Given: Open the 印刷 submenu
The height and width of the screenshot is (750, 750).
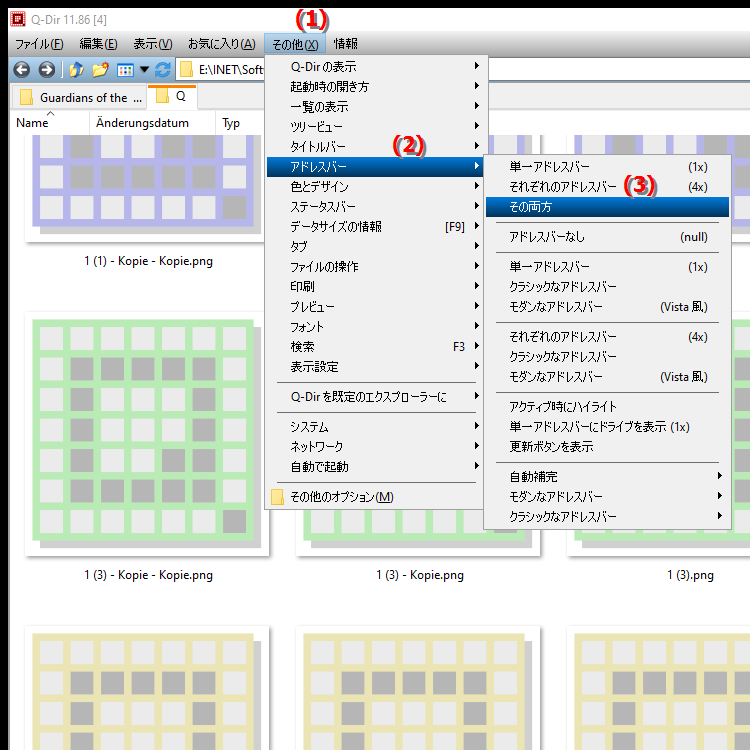Looking at the screenshot, I should click(x=375, y=287).
